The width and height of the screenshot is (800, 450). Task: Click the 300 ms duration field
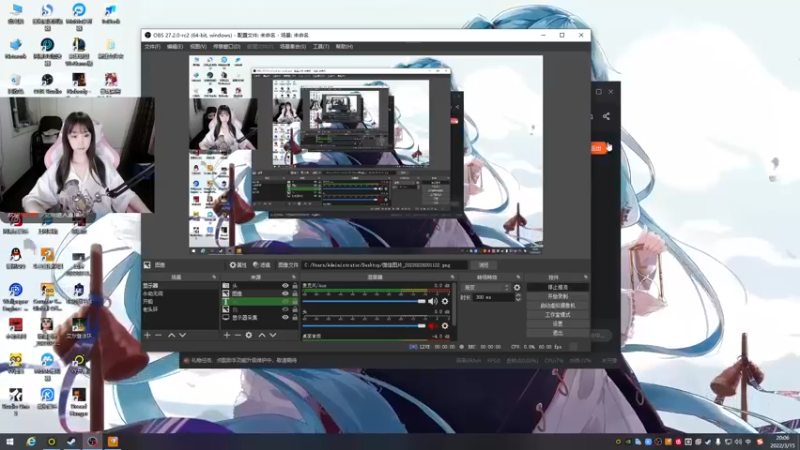tap(493, 297)
